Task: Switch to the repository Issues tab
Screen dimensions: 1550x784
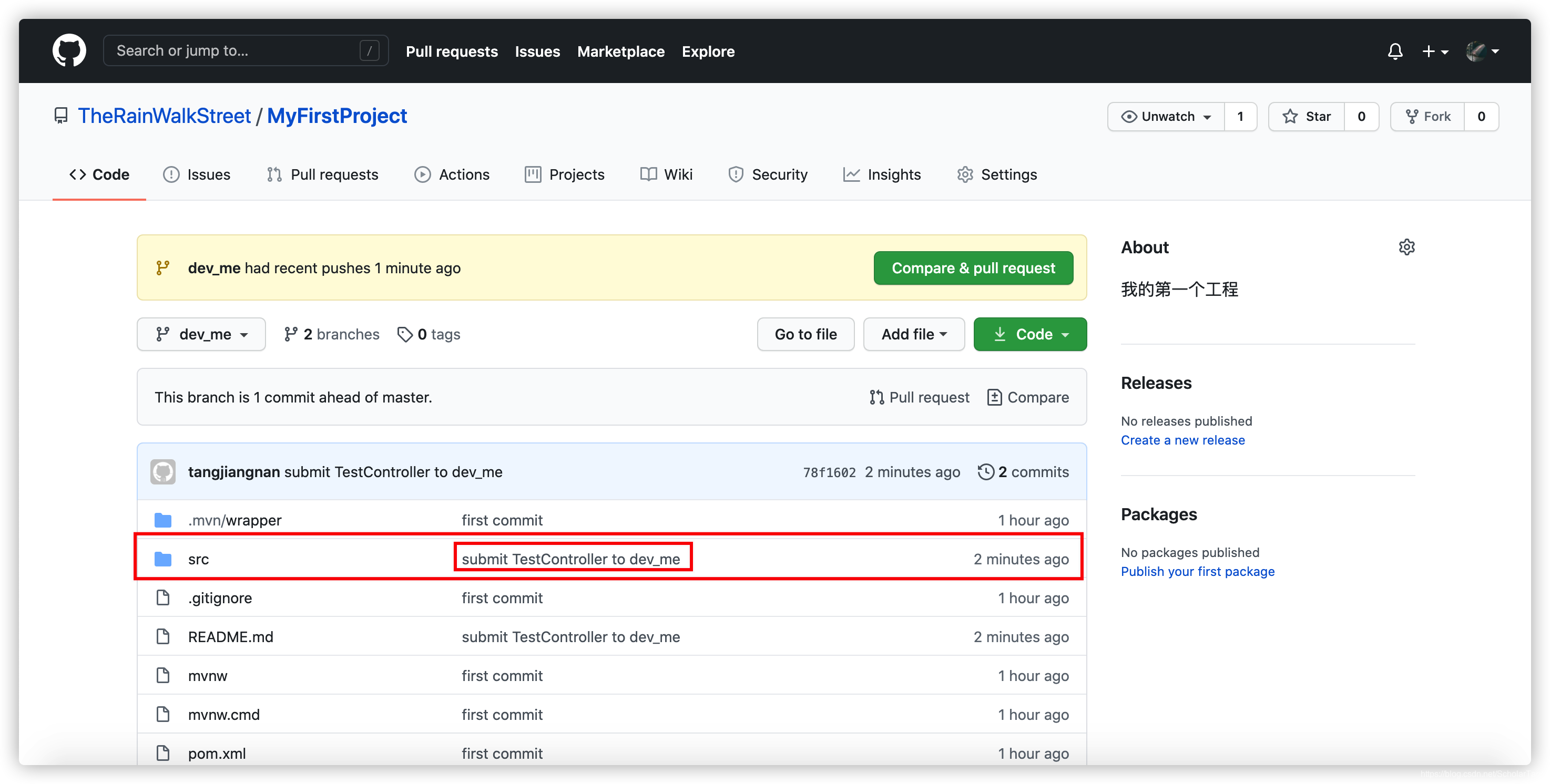Action: click(x=197, y=174)
